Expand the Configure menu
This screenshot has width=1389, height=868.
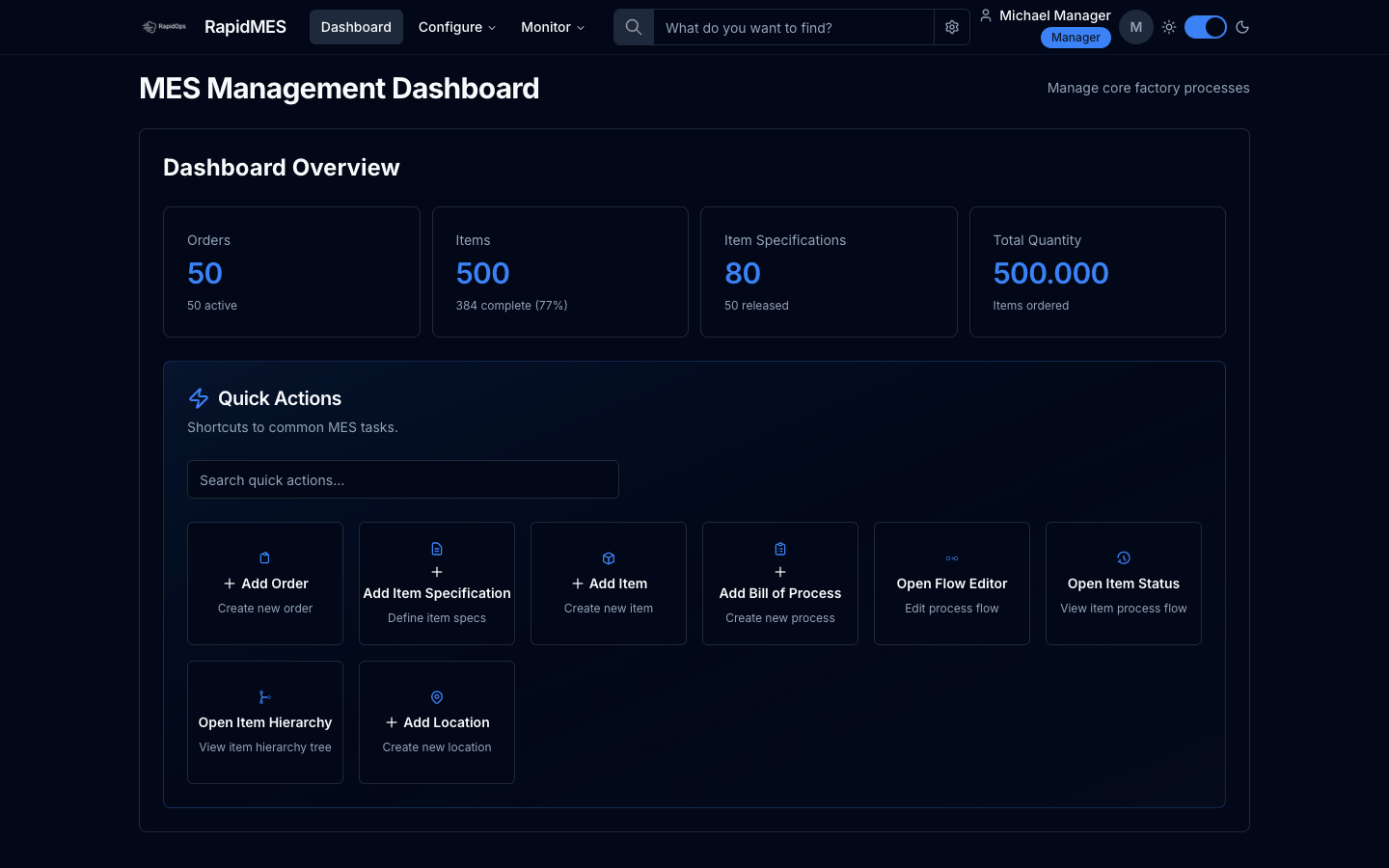(x=457, y=27)
